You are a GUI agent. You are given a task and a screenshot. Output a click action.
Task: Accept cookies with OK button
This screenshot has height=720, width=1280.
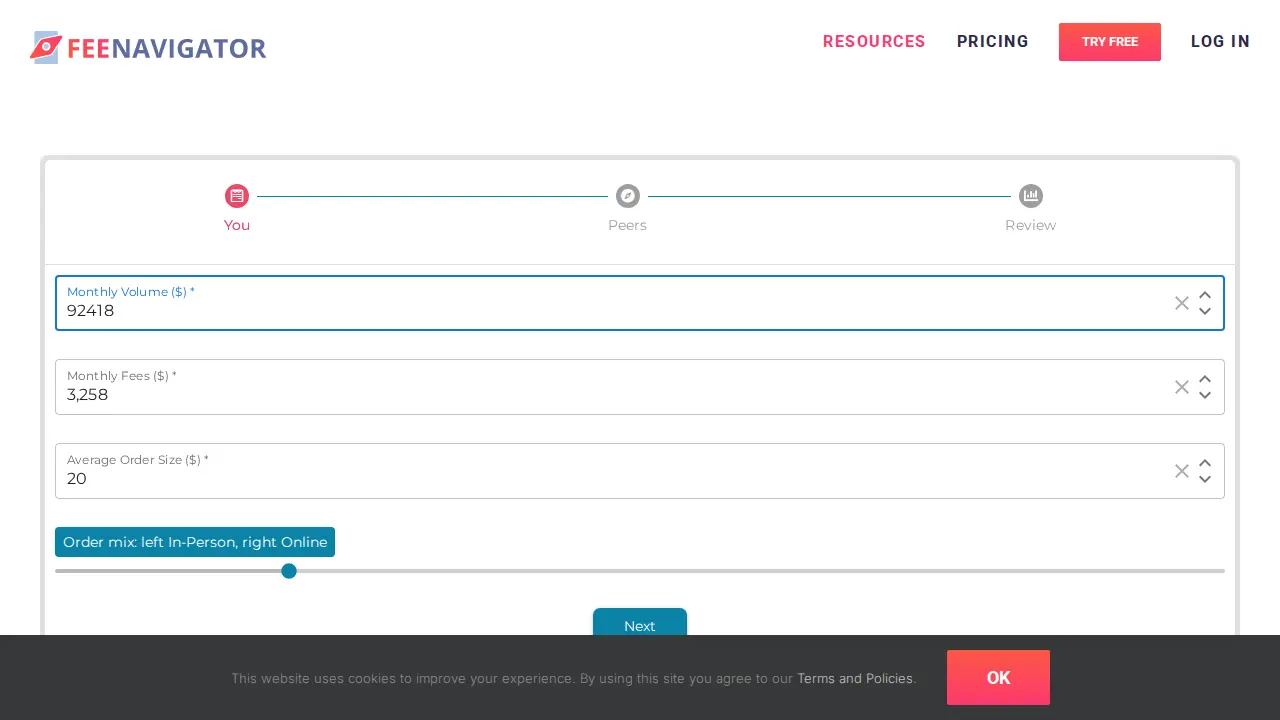click(998, 678)
